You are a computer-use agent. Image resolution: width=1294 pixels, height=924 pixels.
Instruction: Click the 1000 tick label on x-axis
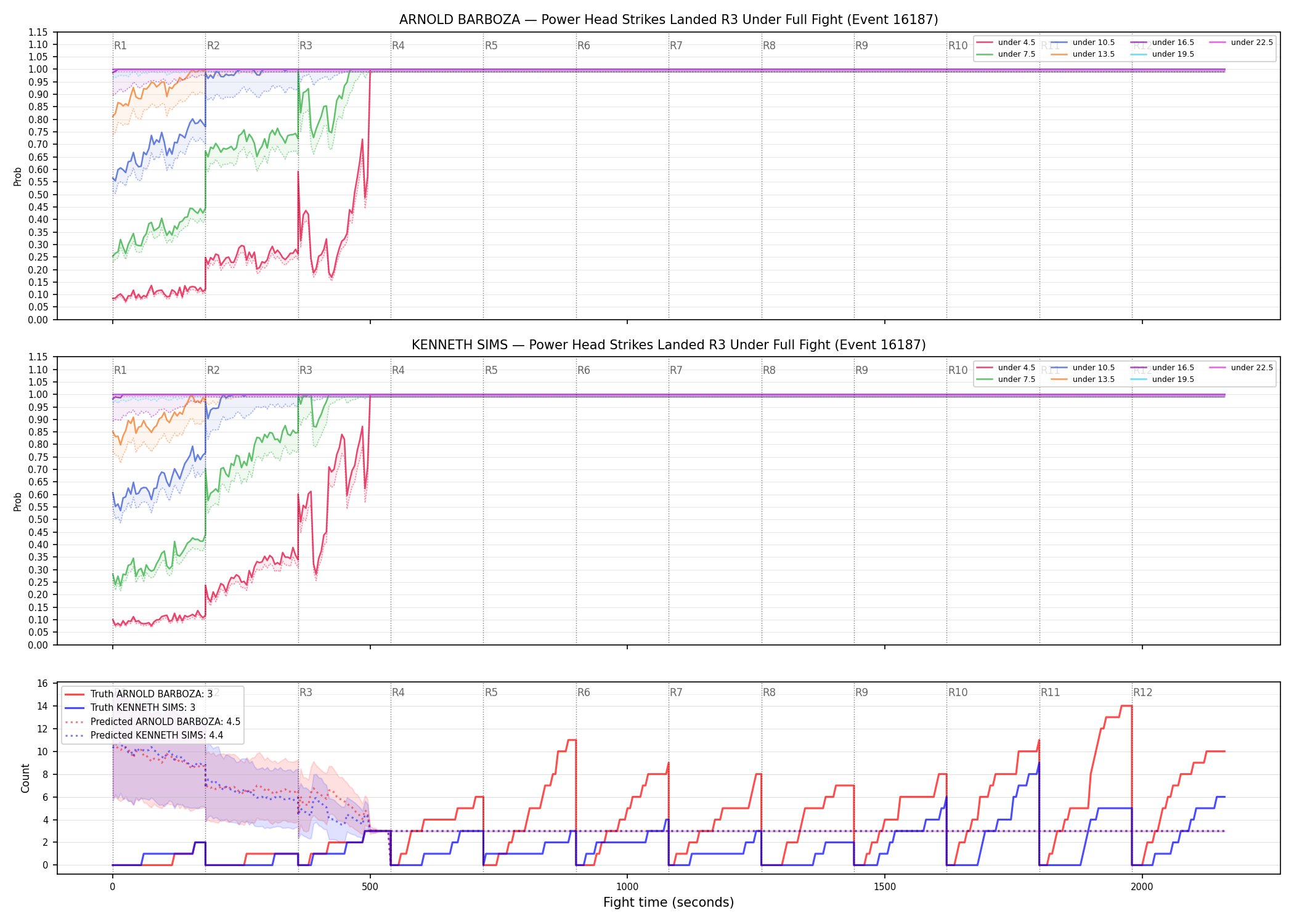(x=627, y=887)
